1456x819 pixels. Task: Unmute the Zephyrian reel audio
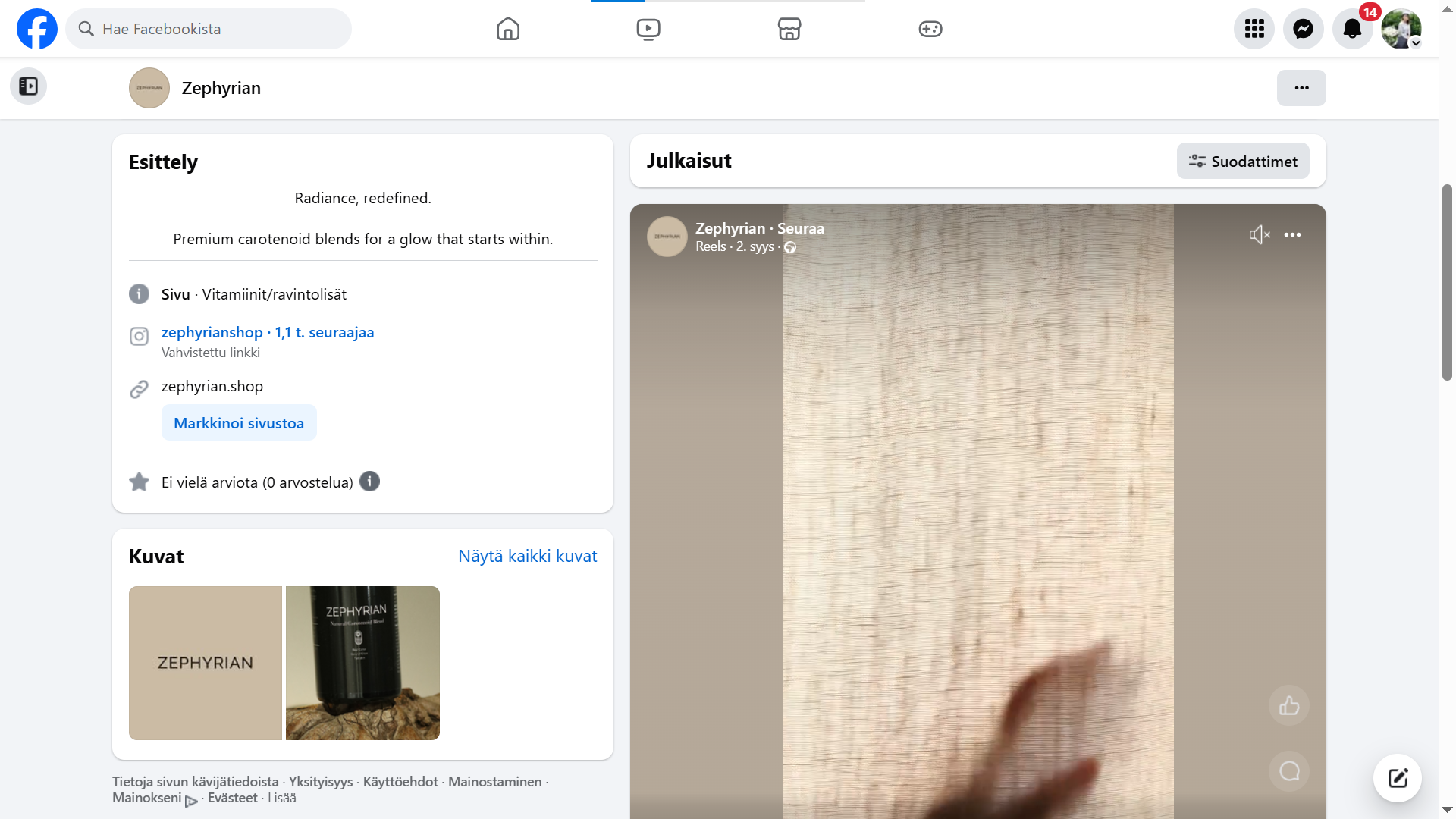pos(1259,235)
